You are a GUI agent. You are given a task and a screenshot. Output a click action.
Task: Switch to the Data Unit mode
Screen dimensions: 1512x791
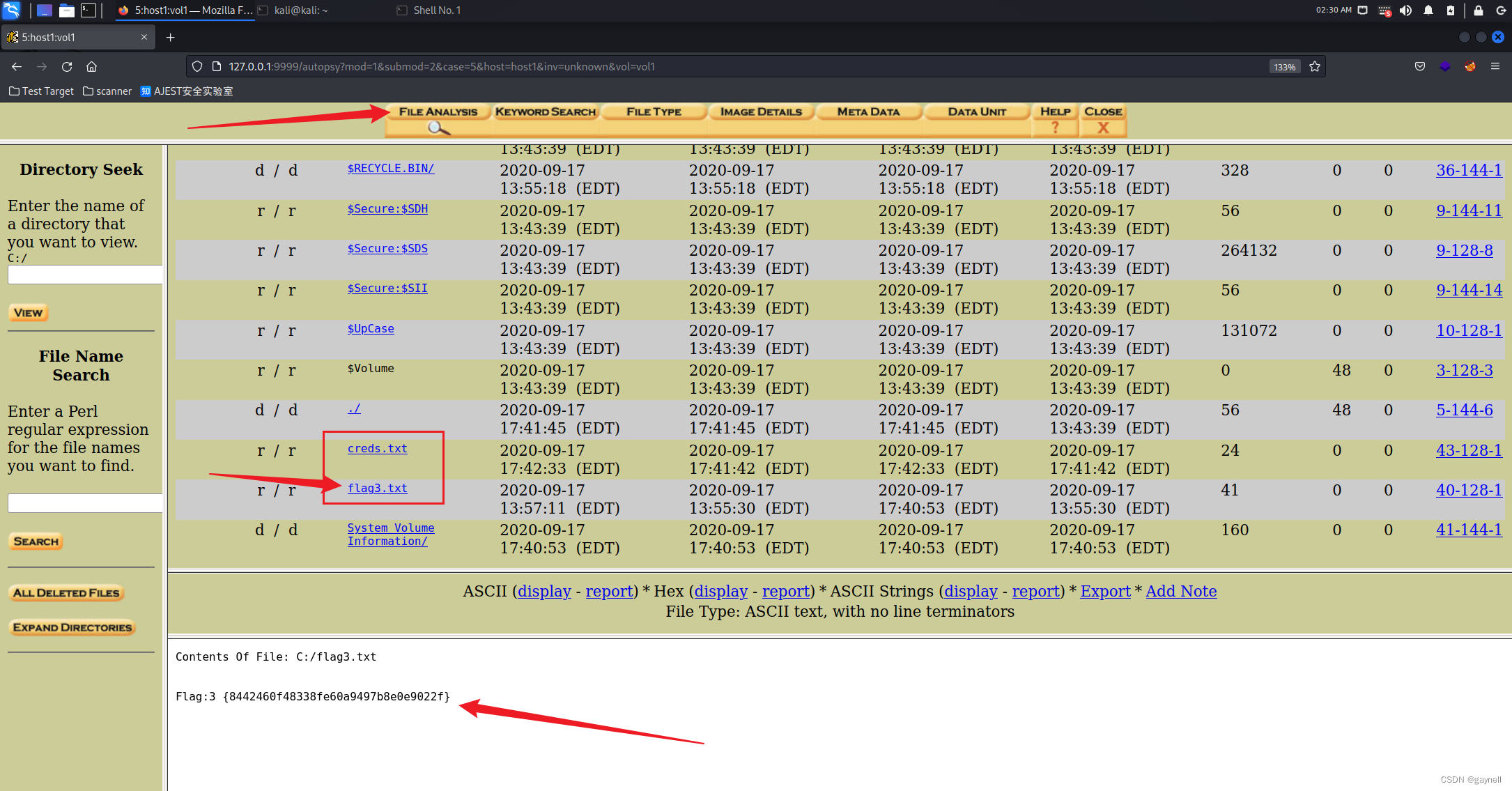point(977,112)
